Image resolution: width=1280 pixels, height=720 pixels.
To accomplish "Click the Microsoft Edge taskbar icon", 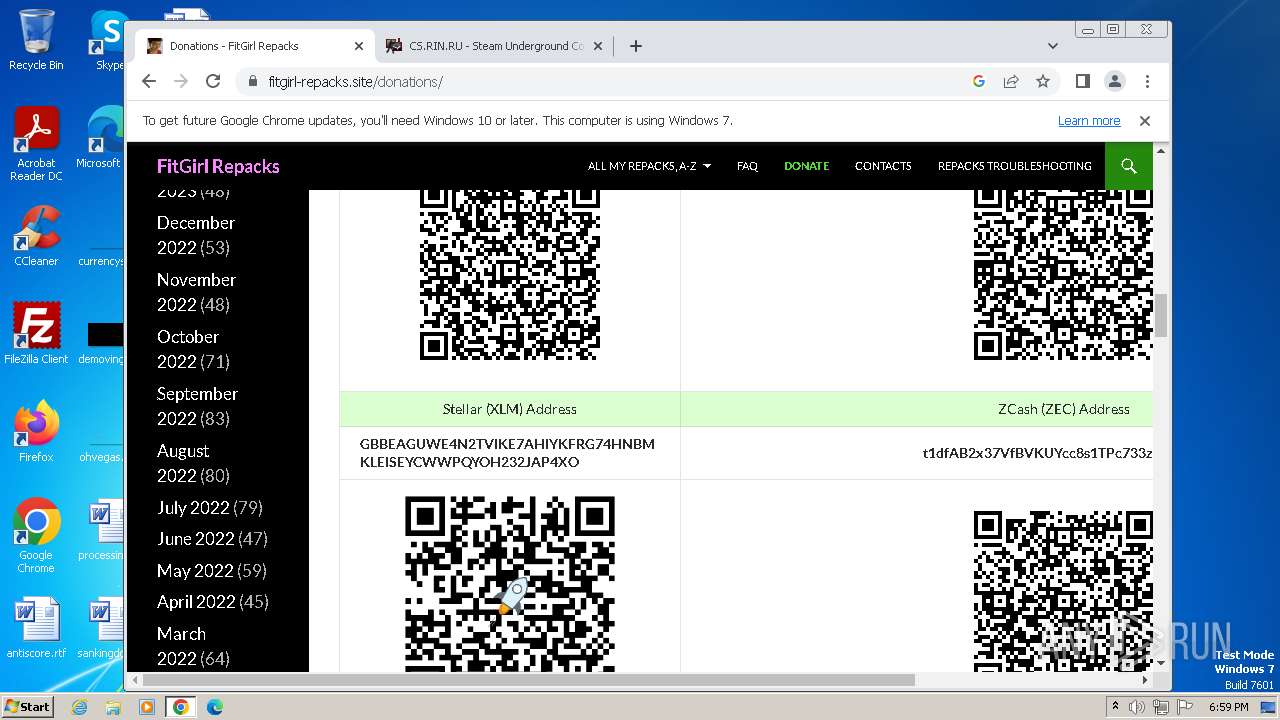I will [x=214, y=707].
